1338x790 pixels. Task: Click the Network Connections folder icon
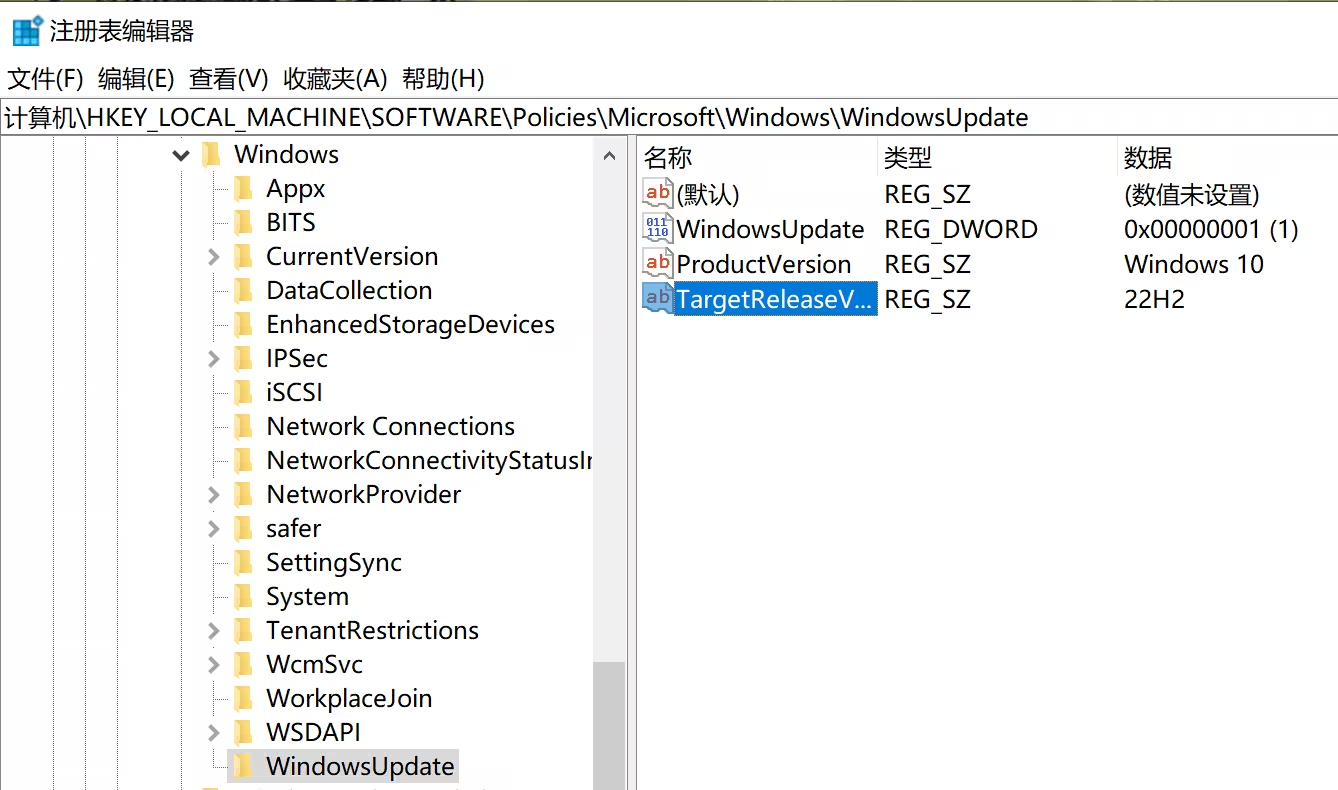point(243,426)
